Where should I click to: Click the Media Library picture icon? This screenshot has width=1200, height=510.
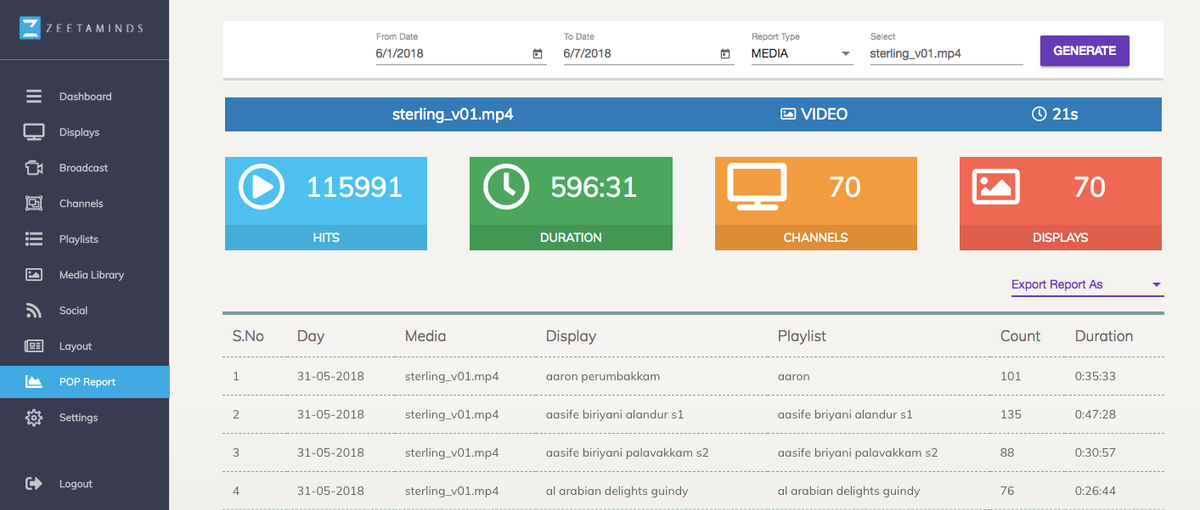coord(34,275)
